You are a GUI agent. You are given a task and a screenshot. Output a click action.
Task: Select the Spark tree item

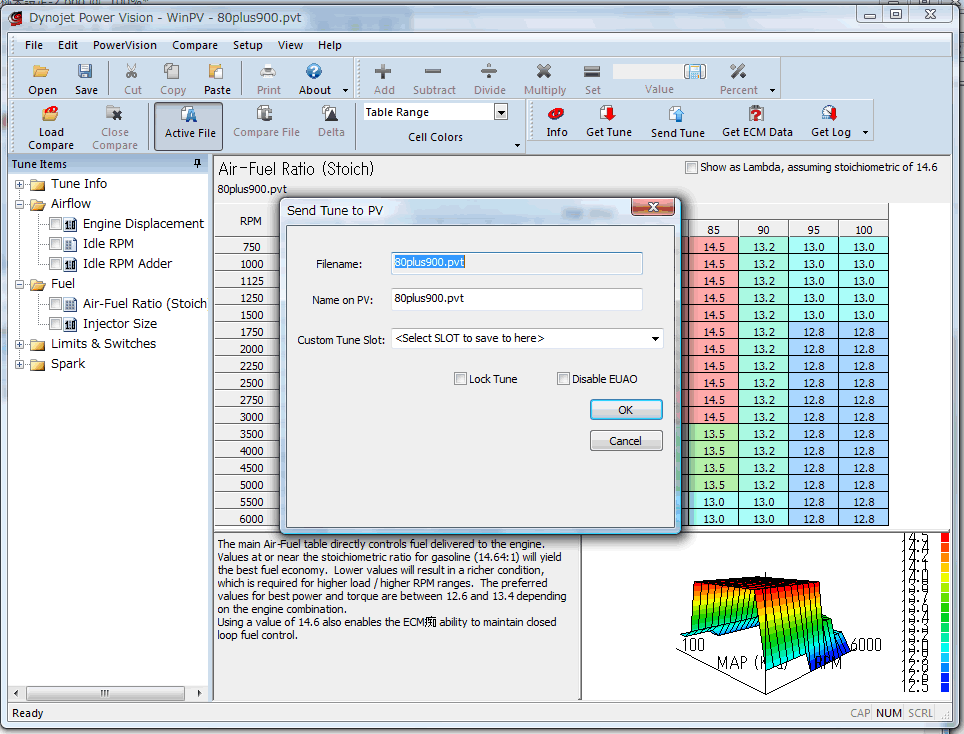68,363
